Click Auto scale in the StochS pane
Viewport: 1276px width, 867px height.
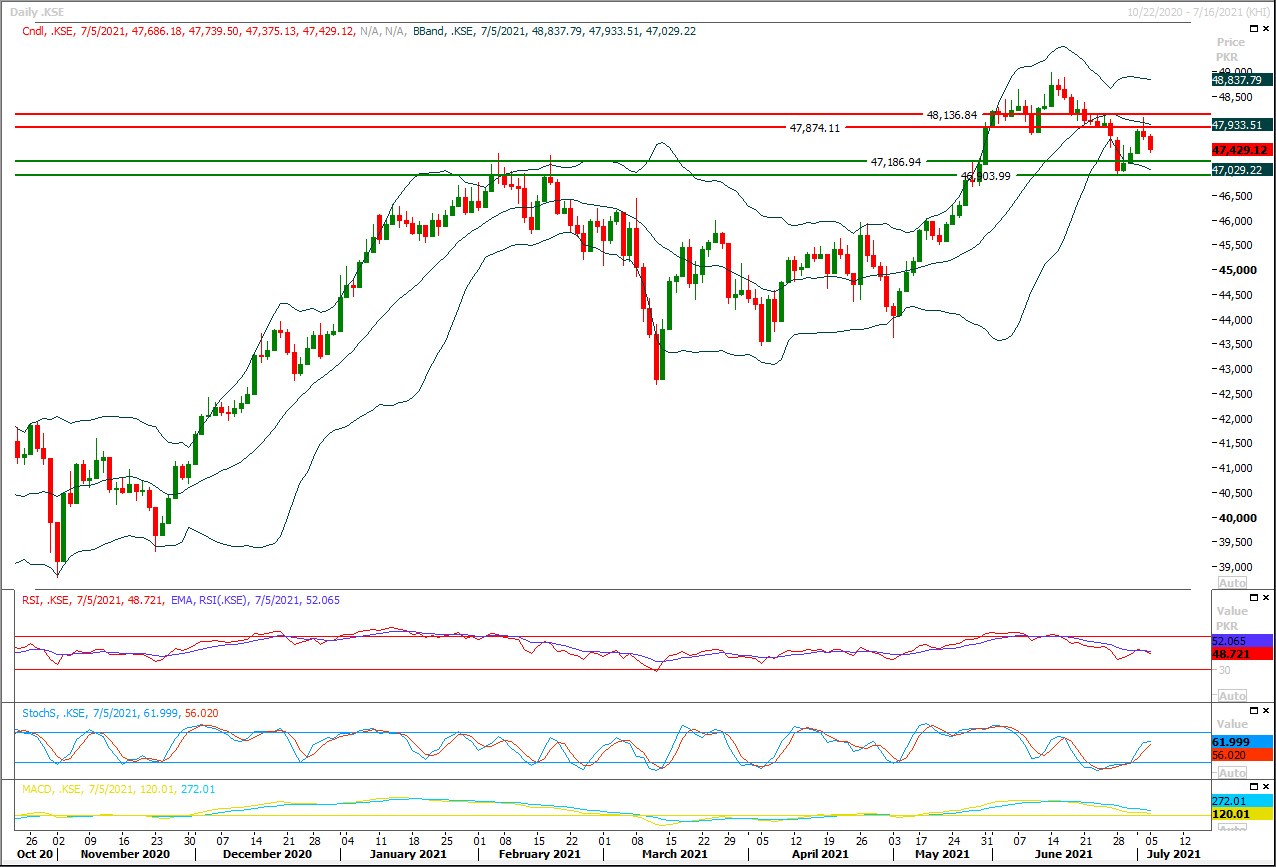click(x=1233, y=773)
